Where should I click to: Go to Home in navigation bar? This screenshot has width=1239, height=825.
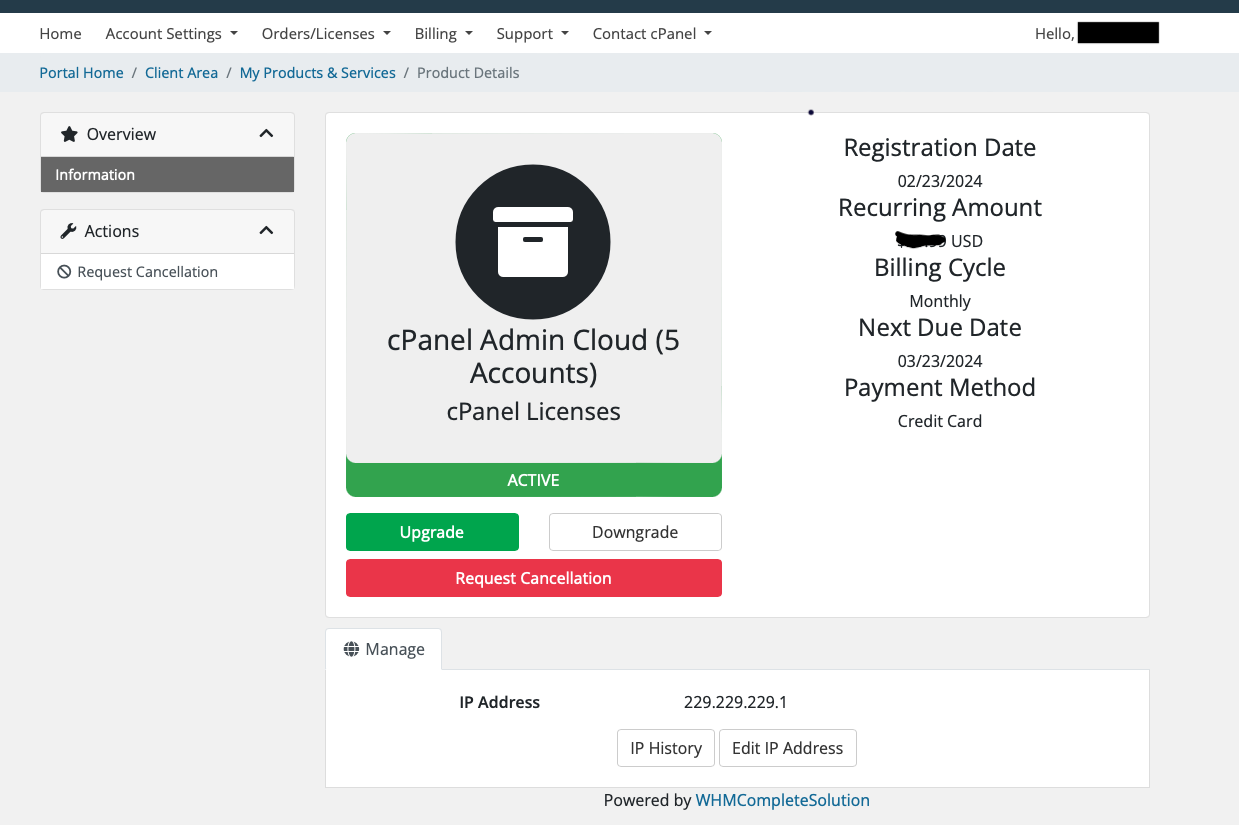click(x=60, y=34)
